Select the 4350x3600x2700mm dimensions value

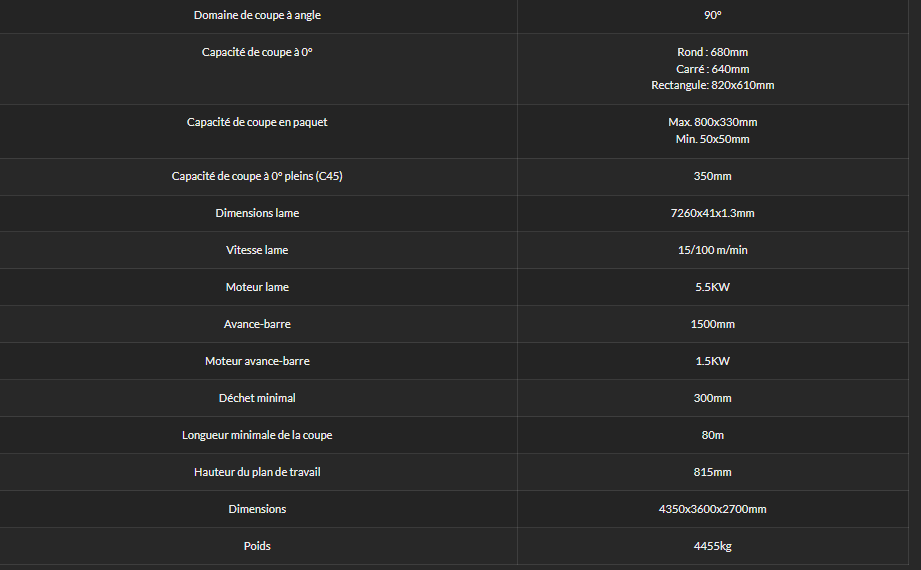tap(712, 509)
